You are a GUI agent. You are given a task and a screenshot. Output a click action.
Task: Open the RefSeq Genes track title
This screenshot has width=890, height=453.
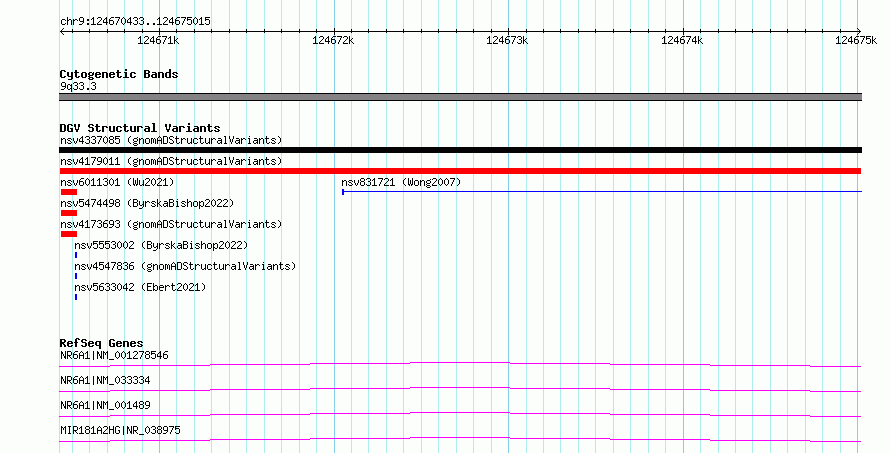(x=101, y=343)
